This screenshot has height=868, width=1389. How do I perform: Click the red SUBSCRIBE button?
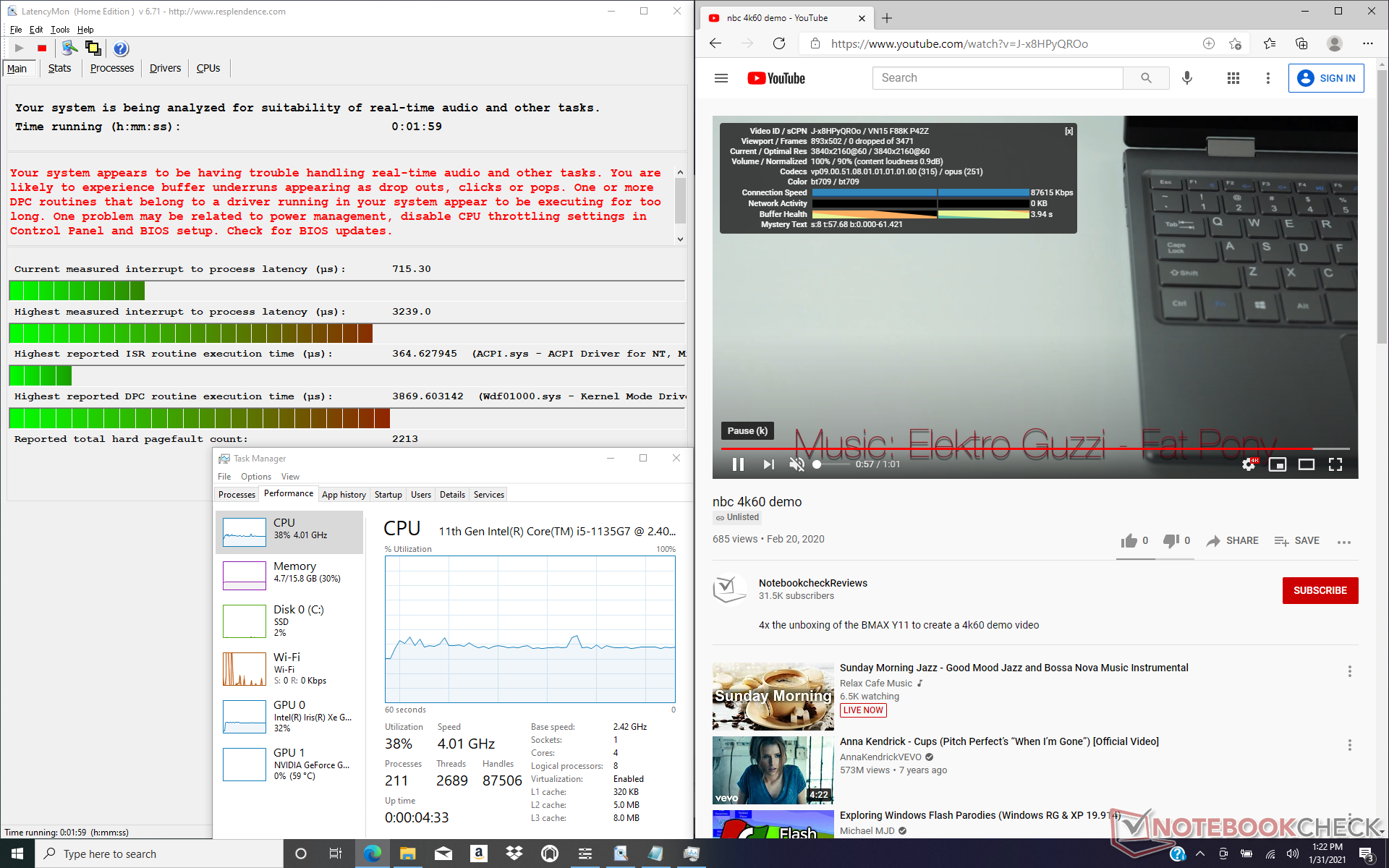point(1320,590)
